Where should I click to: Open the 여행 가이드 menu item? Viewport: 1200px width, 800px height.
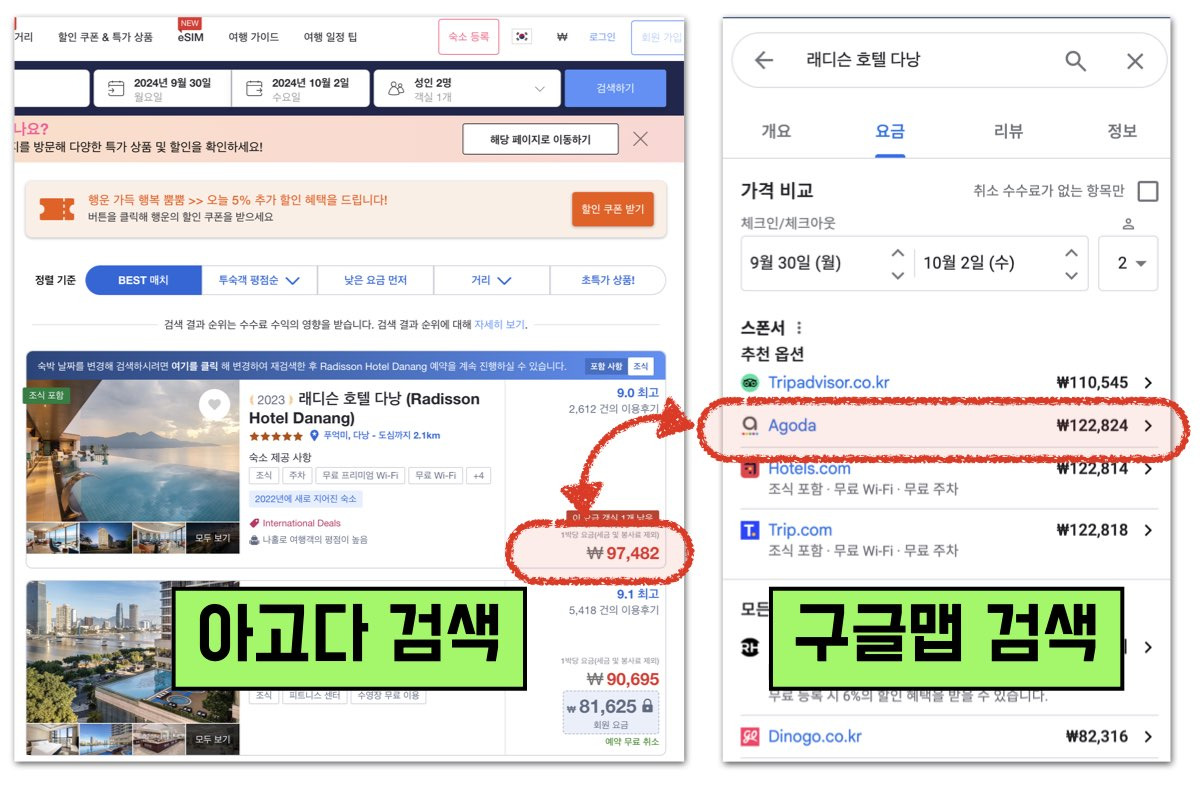[253, 37]
